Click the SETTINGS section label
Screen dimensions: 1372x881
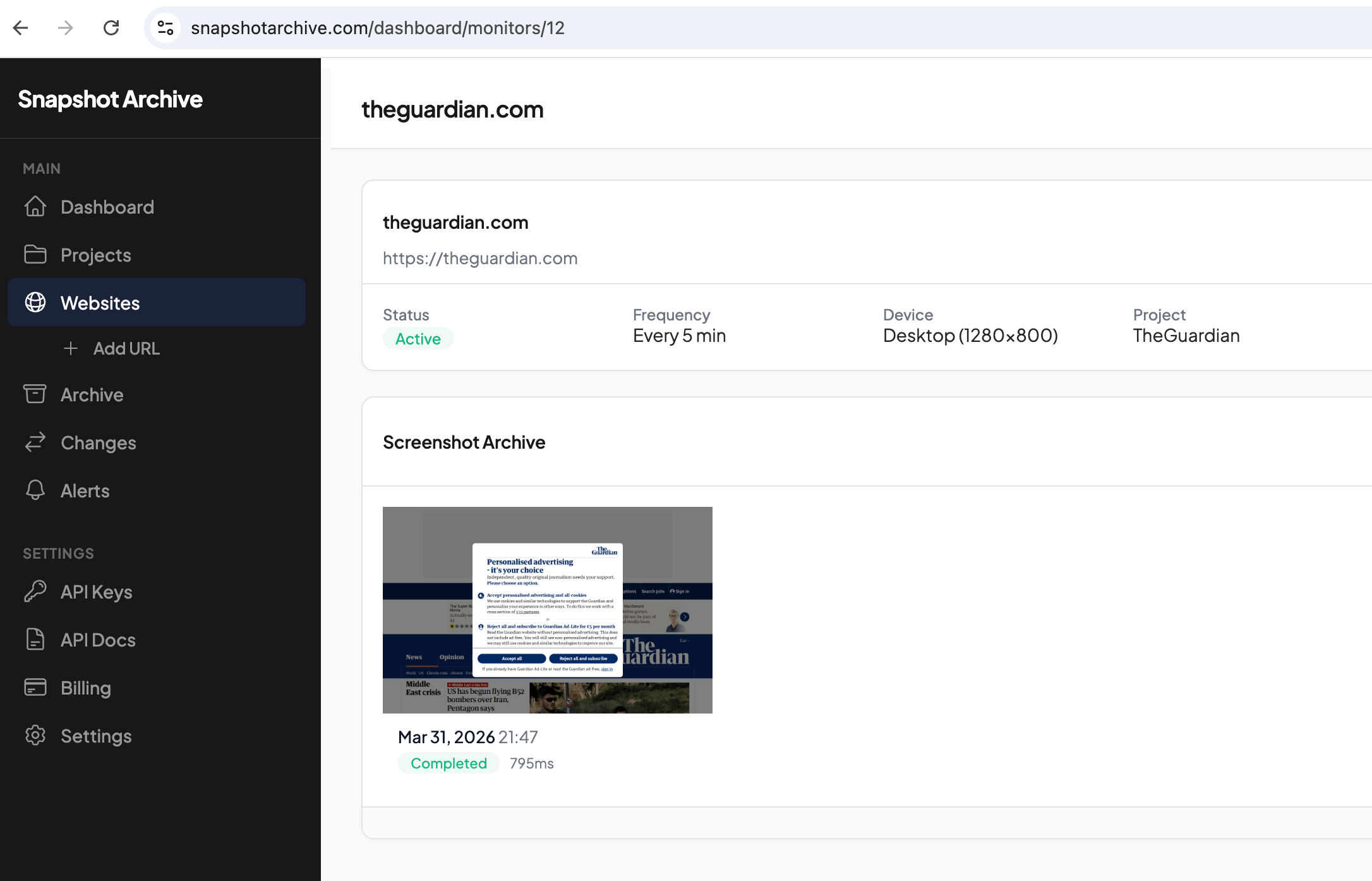[x=58, y=554]
